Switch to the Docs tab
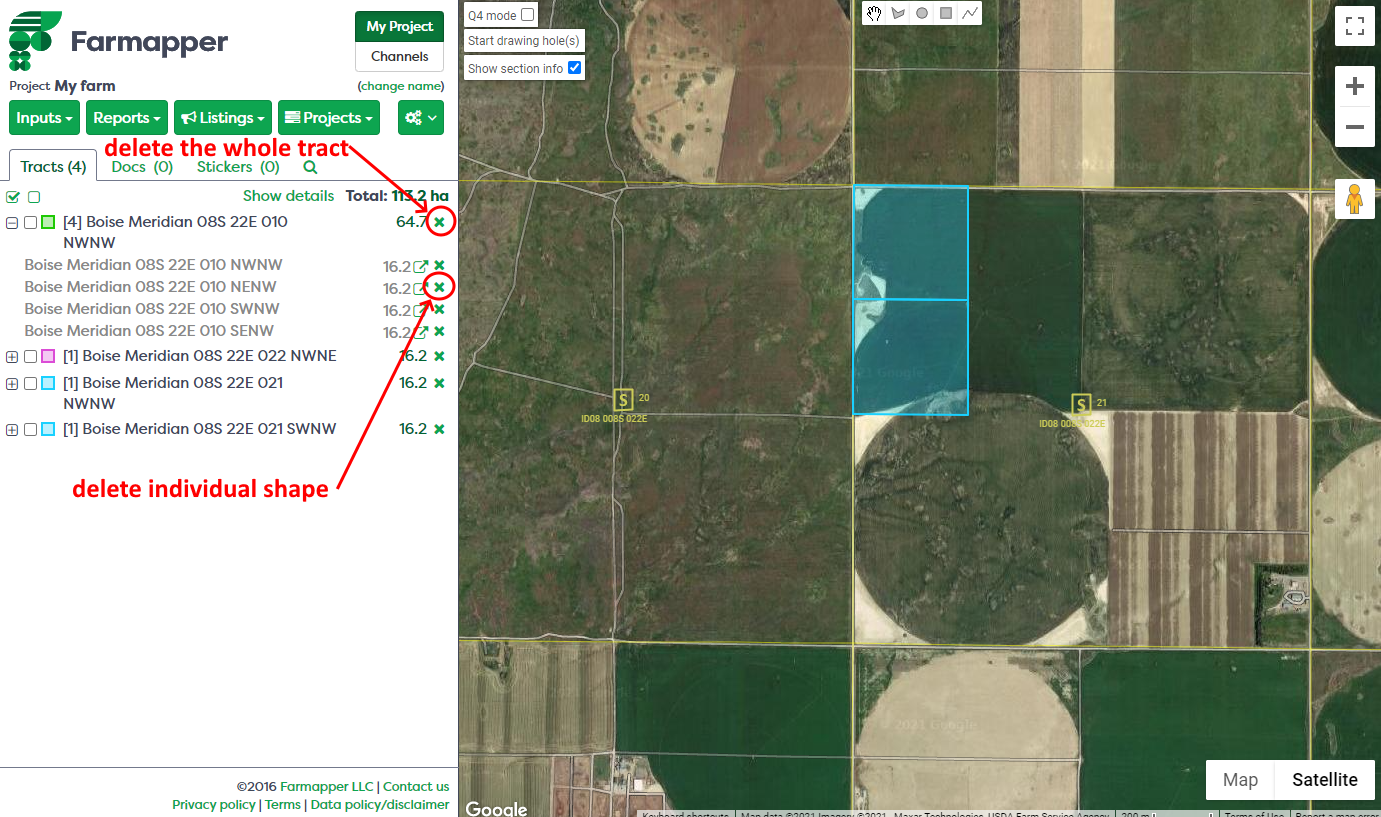Image resolution: width=1381 pixels, height=817 pixels. (x=142, y=167)
